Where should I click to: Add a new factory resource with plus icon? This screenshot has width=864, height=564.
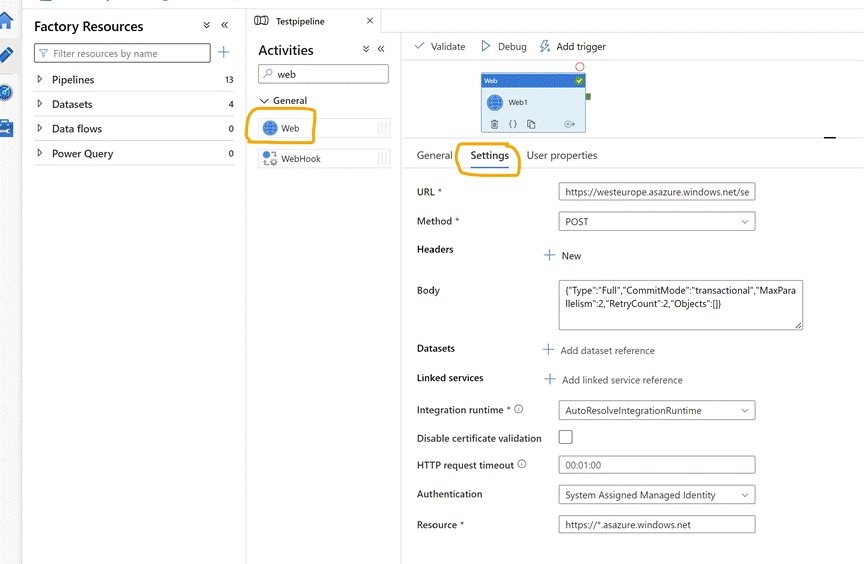tap(224, 53)
